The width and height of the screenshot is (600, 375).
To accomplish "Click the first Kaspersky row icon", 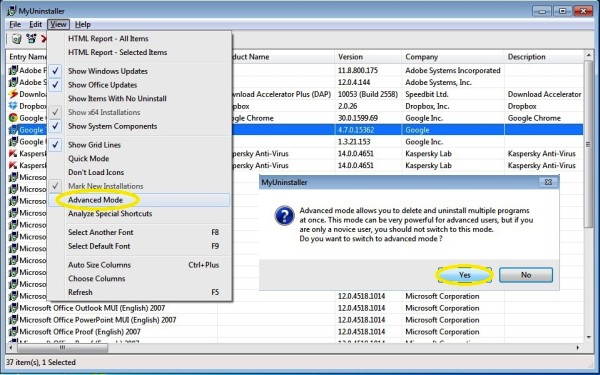I will coord(13,153).
